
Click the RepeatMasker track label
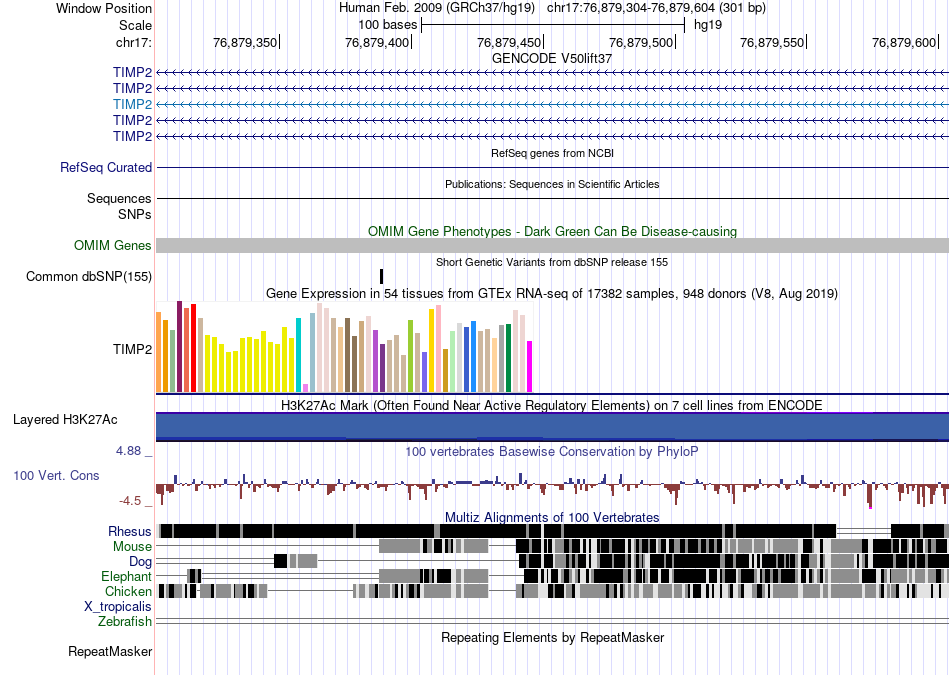tap(110, 652)
